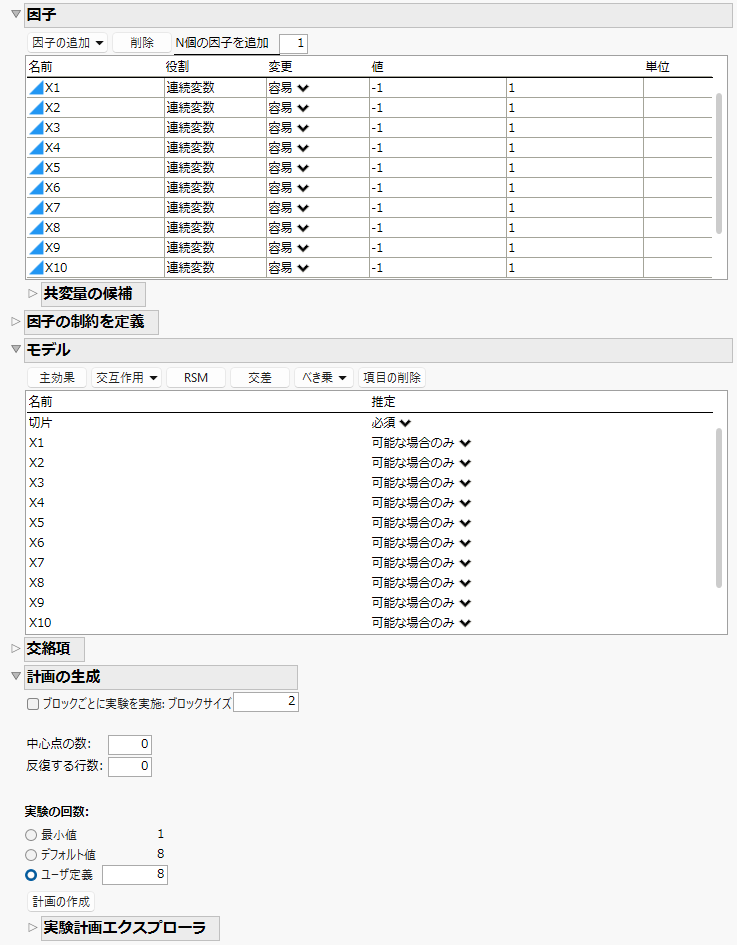Open the 交互作用 dropdown
The height and width of the screenshot is (945, 737).
(126, 377)
